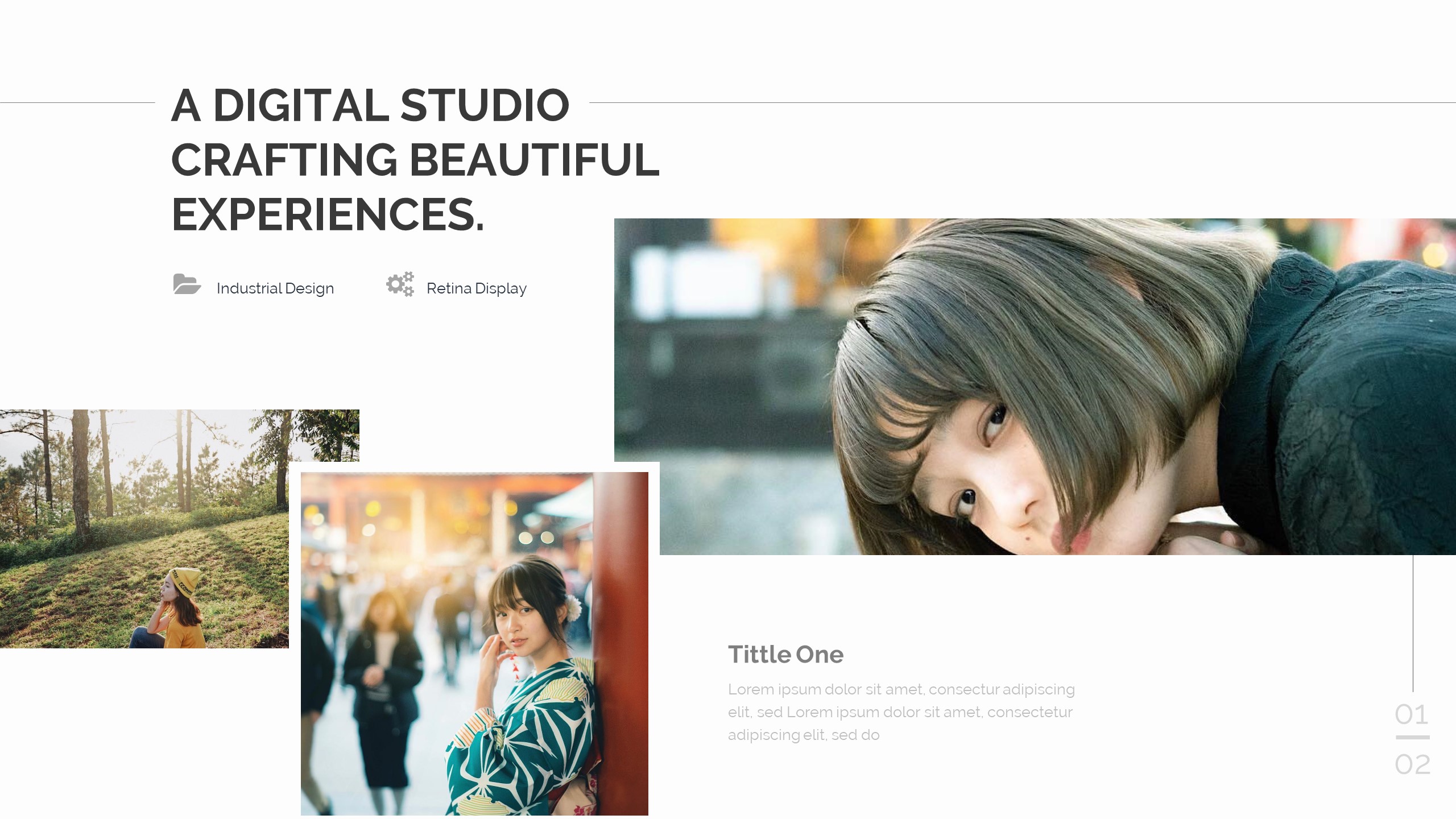This screenshot has height=819, width=1456.
Task: Click the 'Tittle One' heading
Action: pyautogui.click(x=785, y=655)
